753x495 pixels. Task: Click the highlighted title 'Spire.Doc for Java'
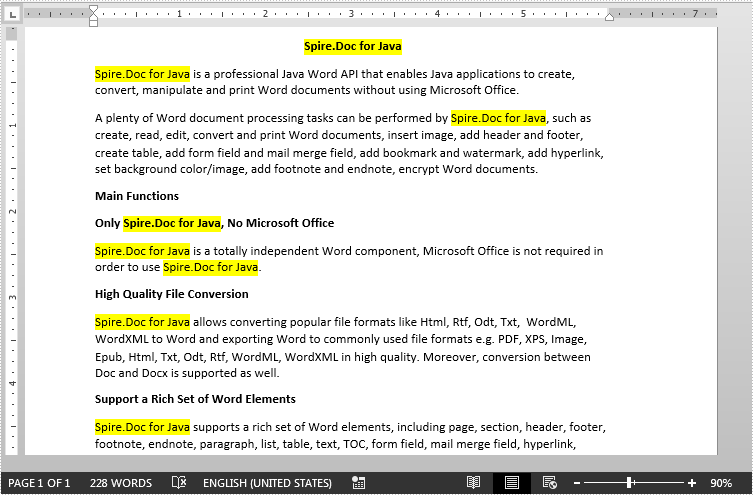tap(352, 46)
